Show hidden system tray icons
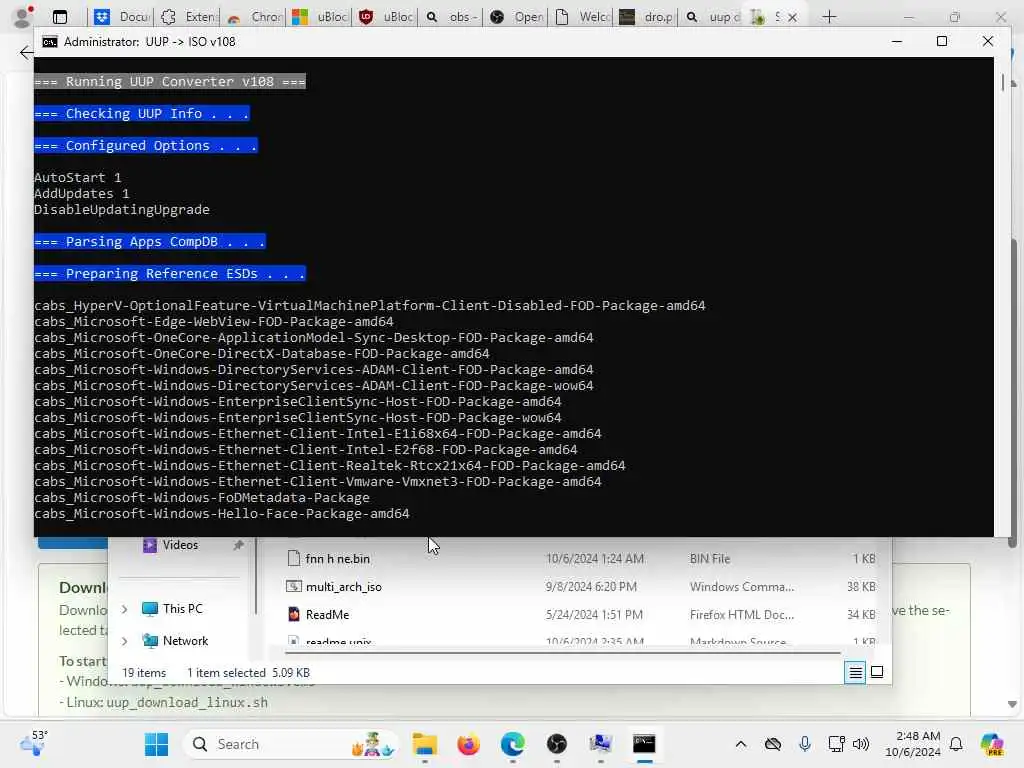 coord(741,744)
